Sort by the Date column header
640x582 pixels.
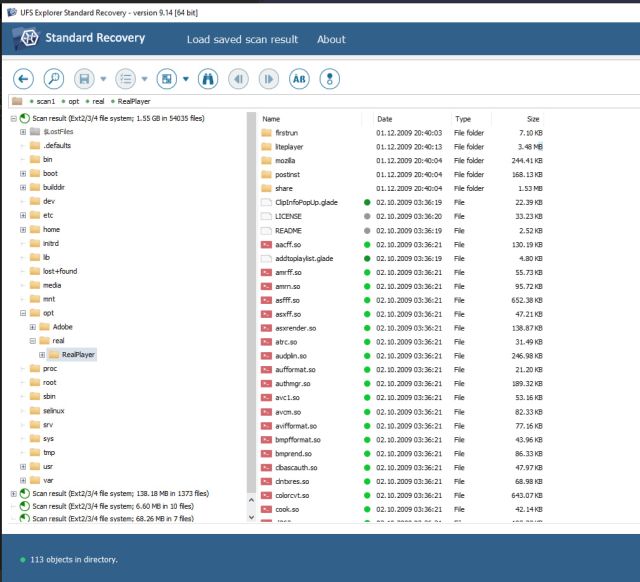coord(384,119)
